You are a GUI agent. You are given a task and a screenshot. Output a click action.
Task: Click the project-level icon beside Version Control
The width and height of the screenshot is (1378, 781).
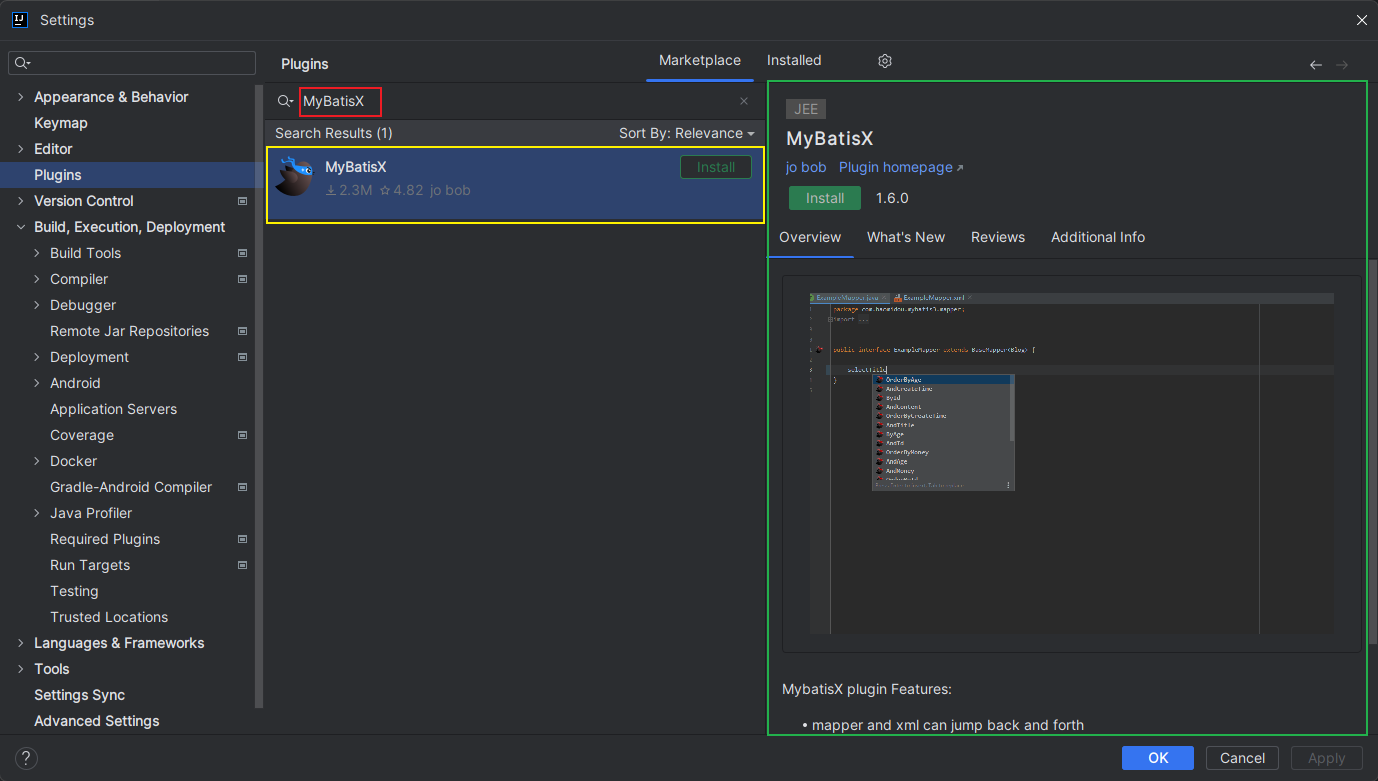point(242,201)
